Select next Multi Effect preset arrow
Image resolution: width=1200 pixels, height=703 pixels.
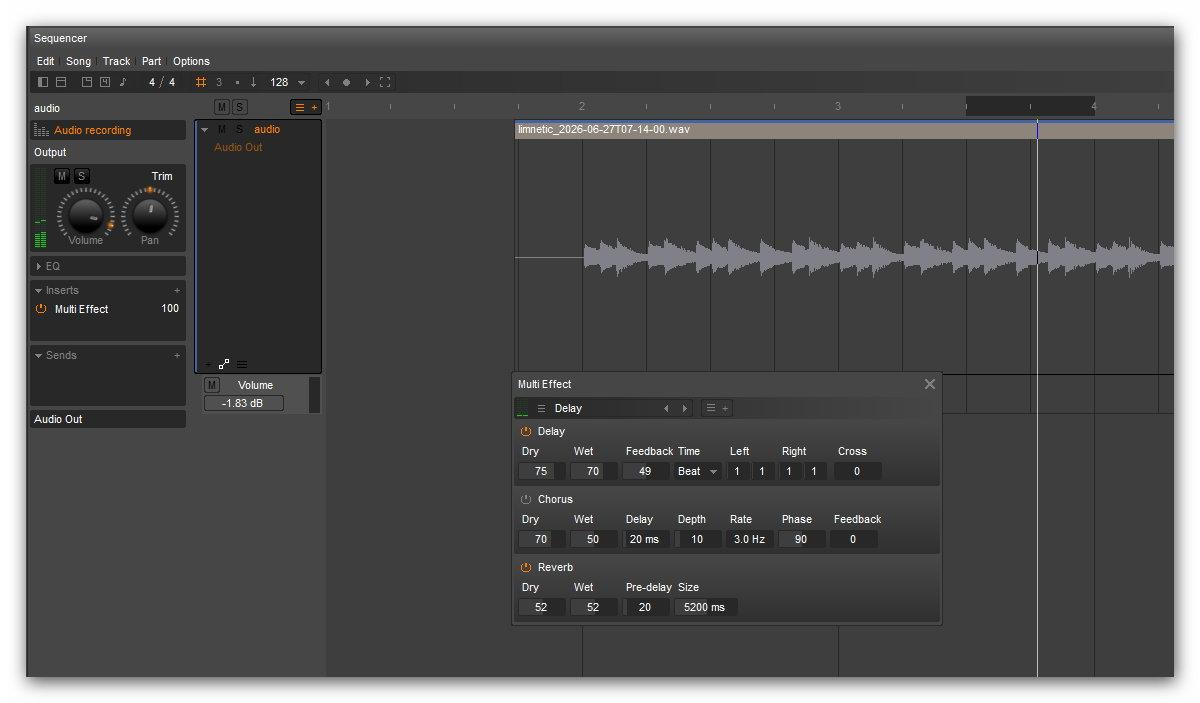684,408
